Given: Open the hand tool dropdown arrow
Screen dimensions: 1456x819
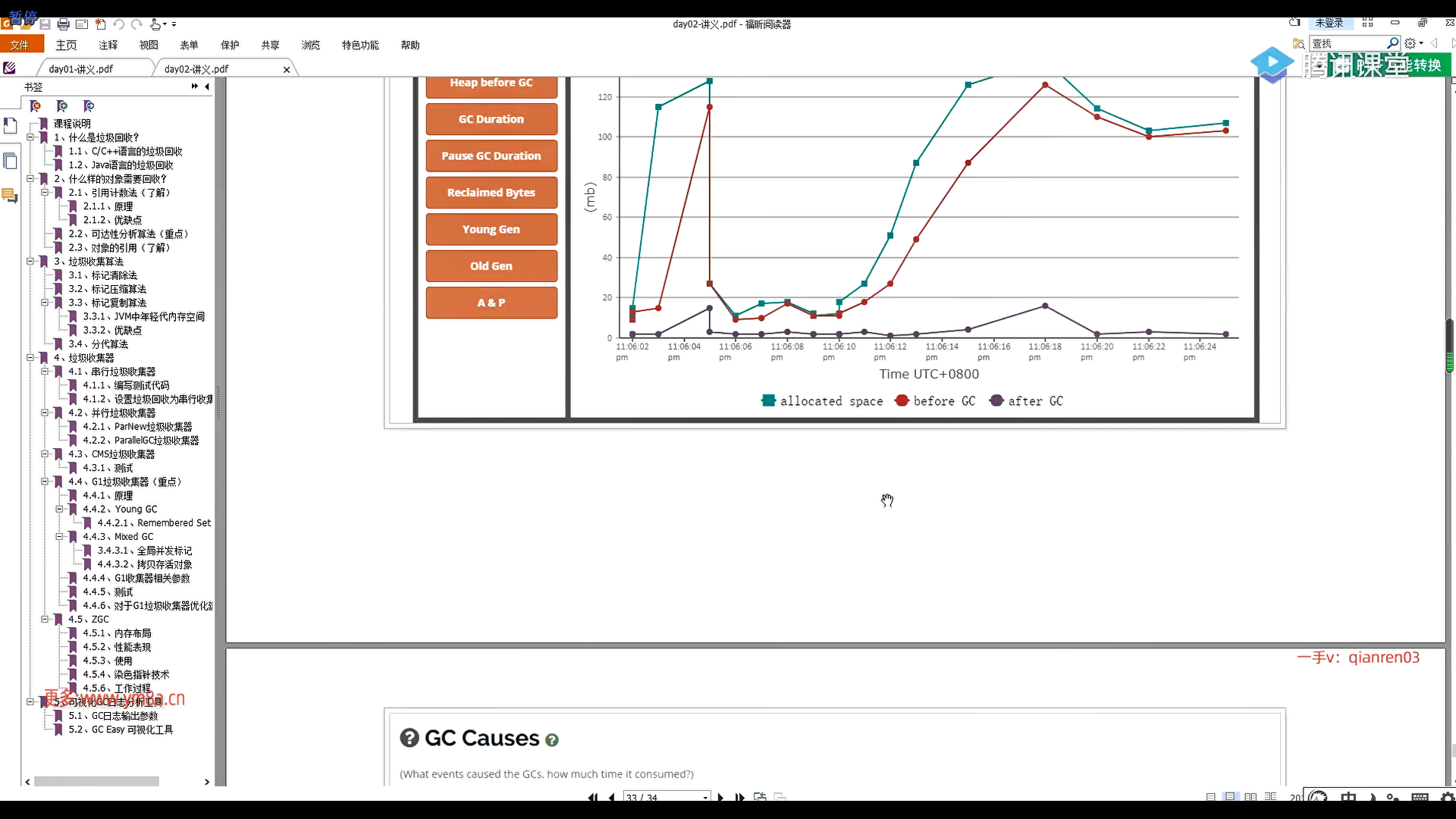Looking at the screenshot, I should 165,24.
